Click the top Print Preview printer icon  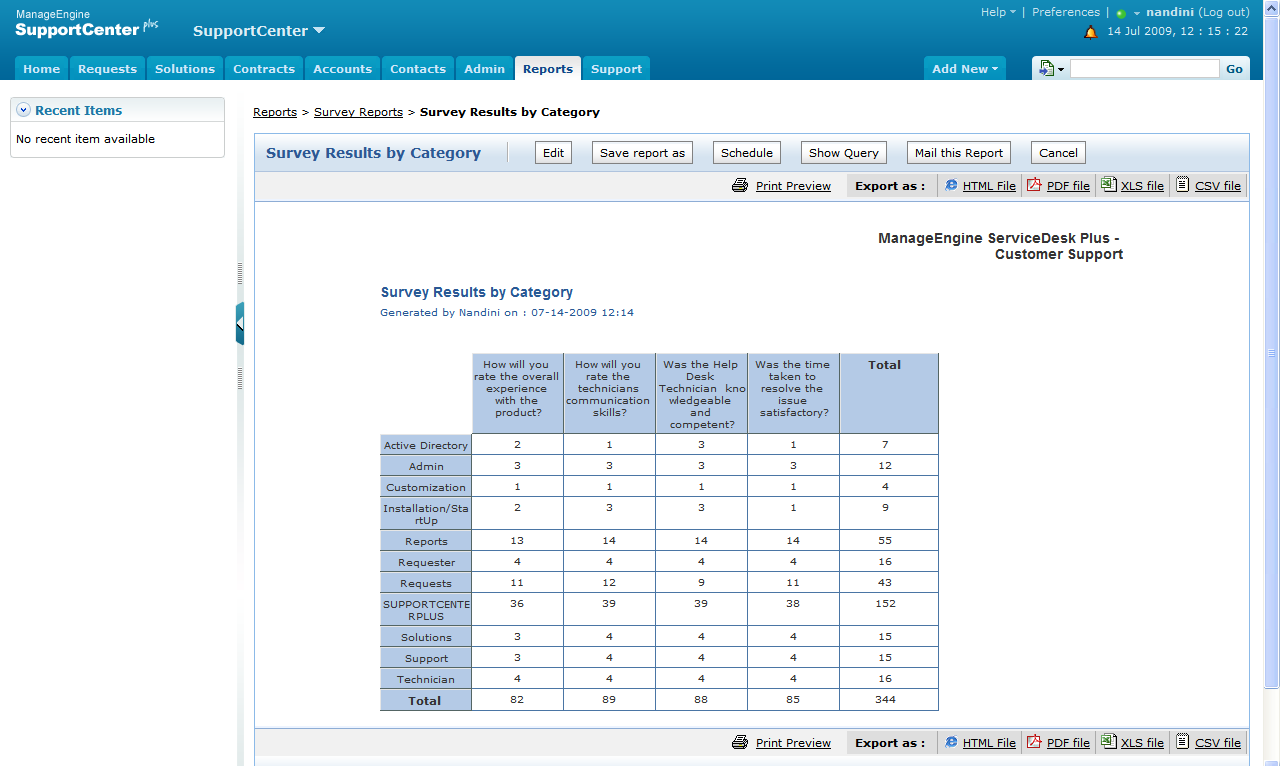[740, 185]
